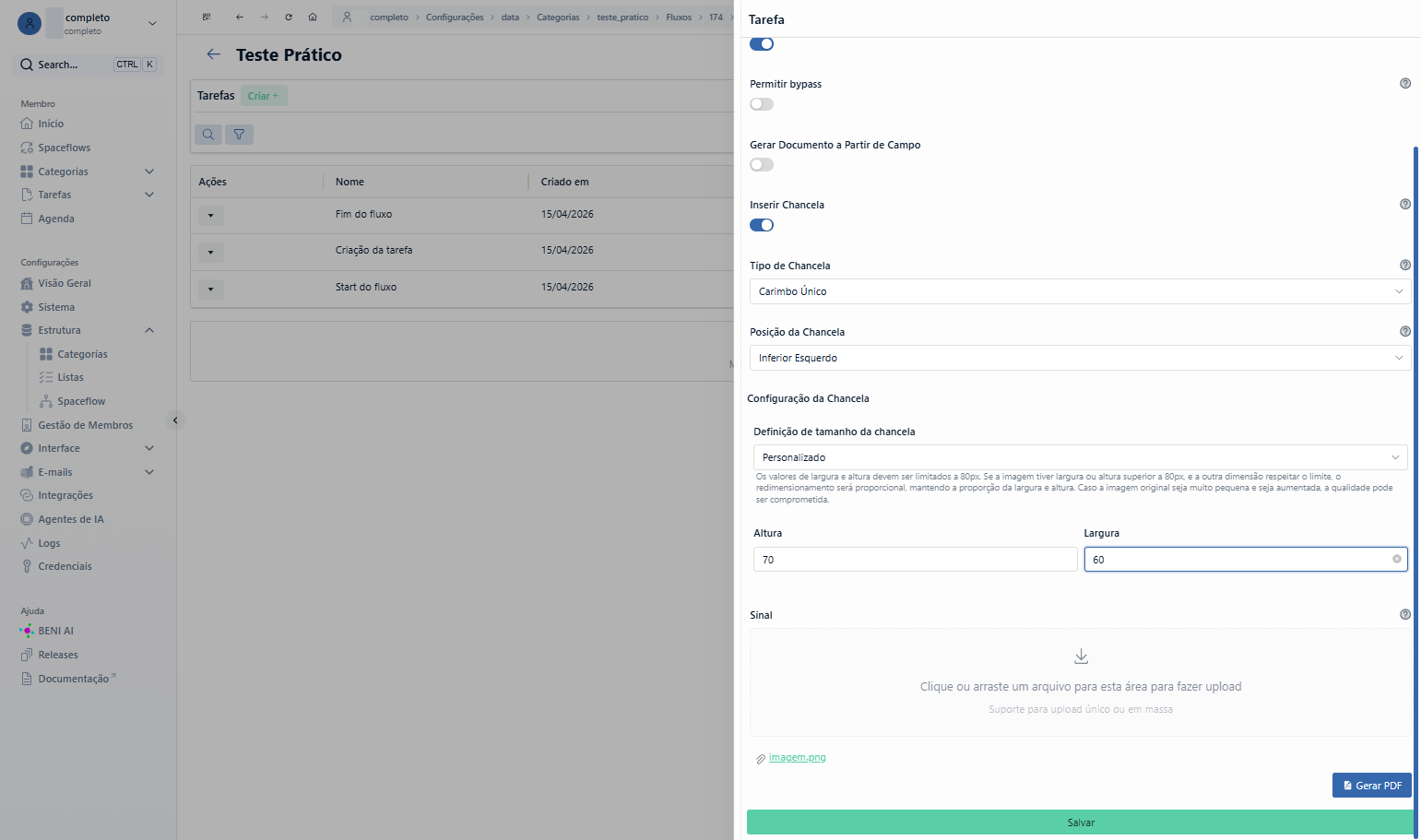Screen dimensions: 1421x840
Task: Click the help icon next to Tipo de Chancela
Action: (x=1405, y=265)
